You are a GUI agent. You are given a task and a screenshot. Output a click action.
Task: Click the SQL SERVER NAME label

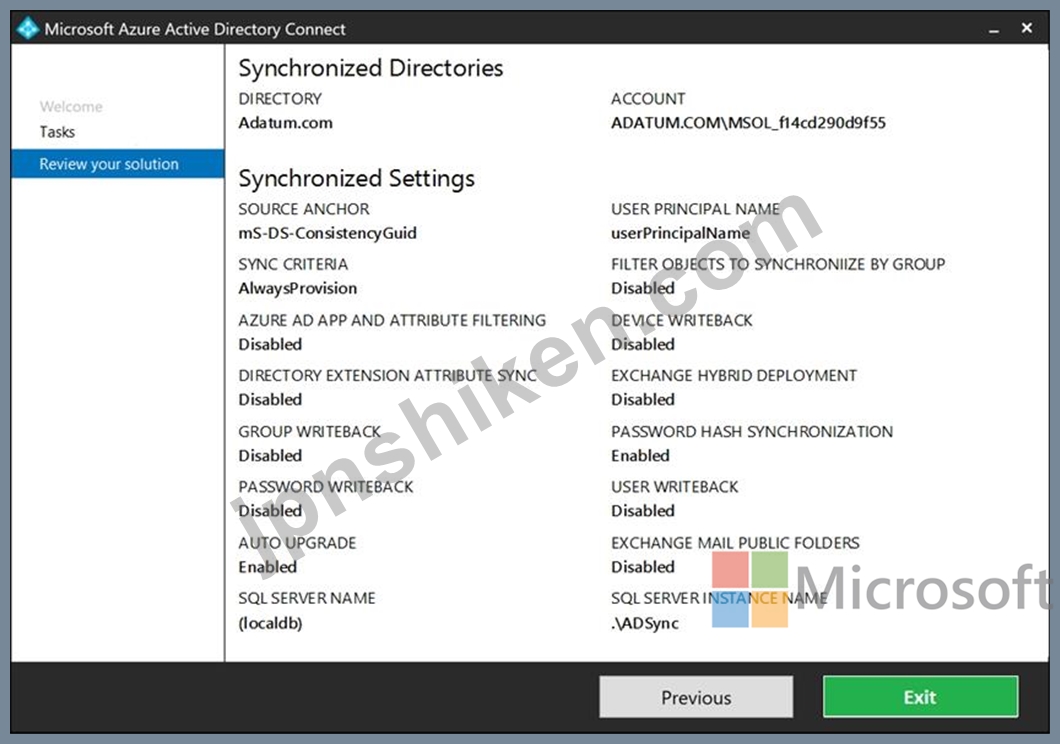tap(306, 599)
